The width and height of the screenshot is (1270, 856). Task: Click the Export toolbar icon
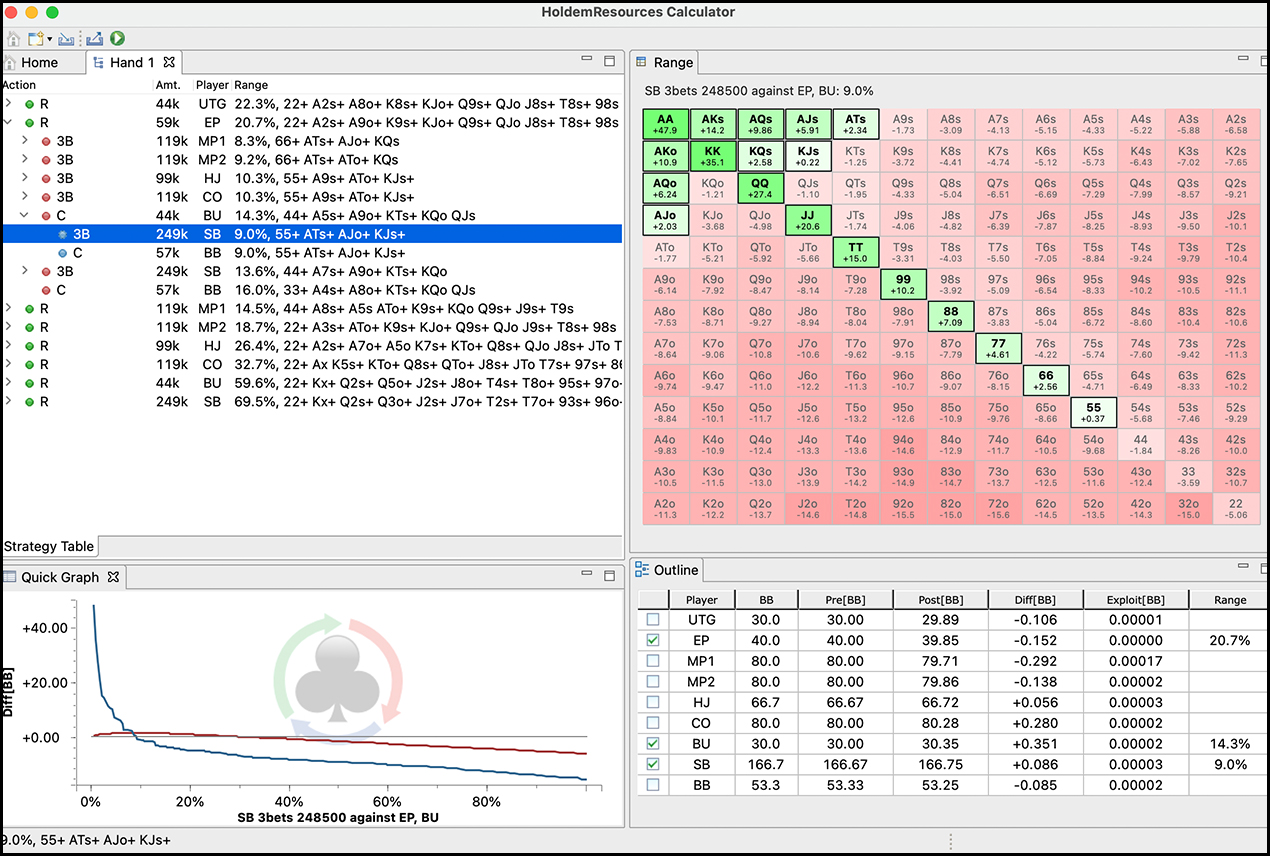95,39
